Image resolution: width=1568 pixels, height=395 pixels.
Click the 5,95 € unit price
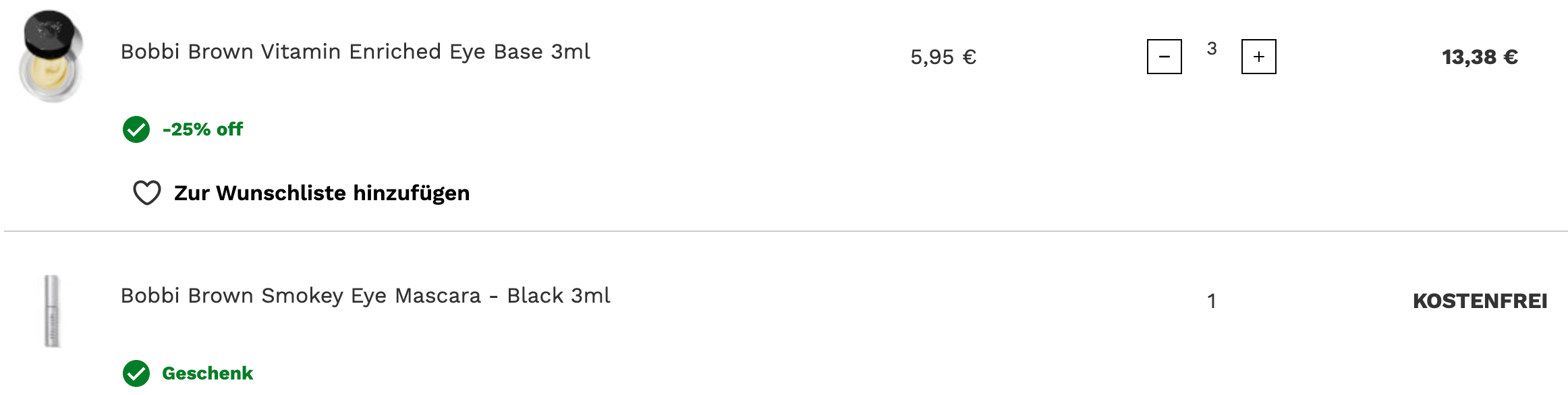[943, 57]
